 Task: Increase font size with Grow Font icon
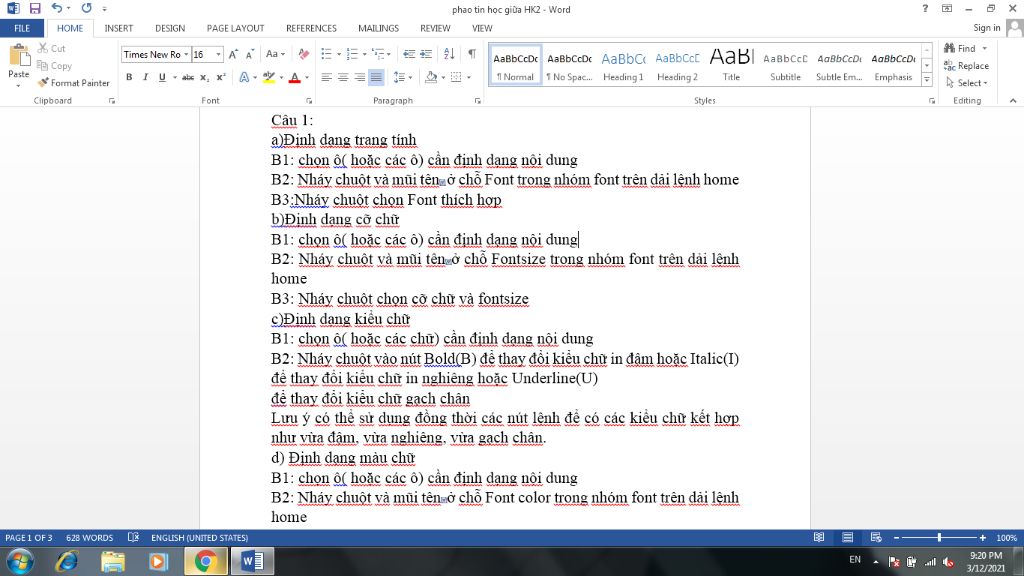tap(233, 54)
